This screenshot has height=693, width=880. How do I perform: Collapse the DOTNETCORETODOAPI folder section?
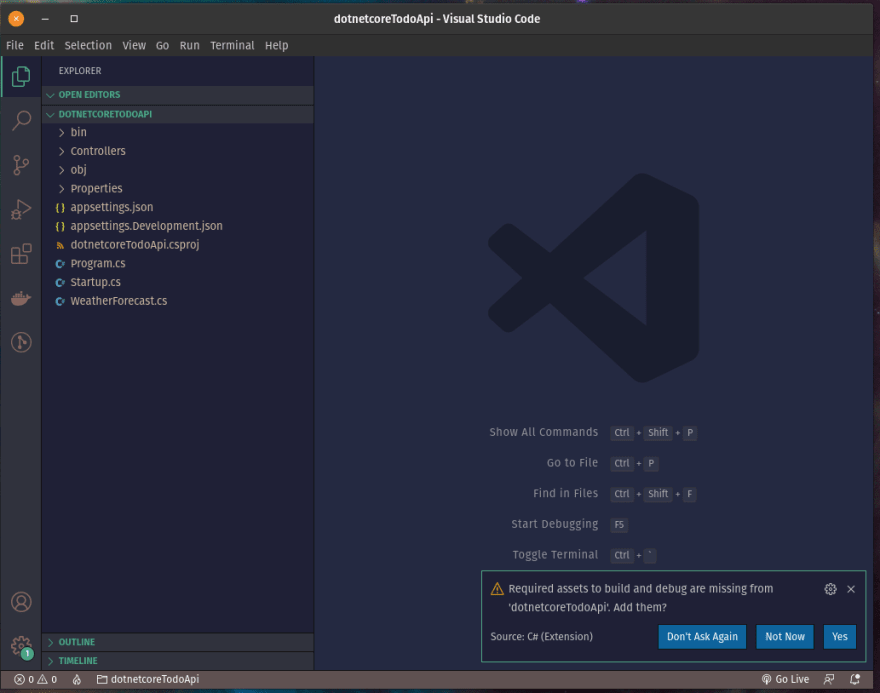click(x=178, y=114)
